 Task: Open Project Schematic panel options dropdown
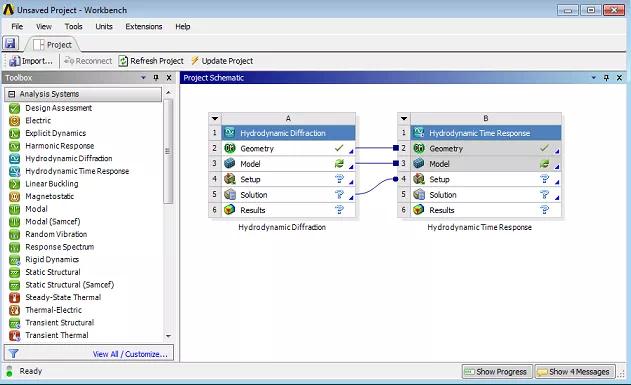click(x=594, y=78)
